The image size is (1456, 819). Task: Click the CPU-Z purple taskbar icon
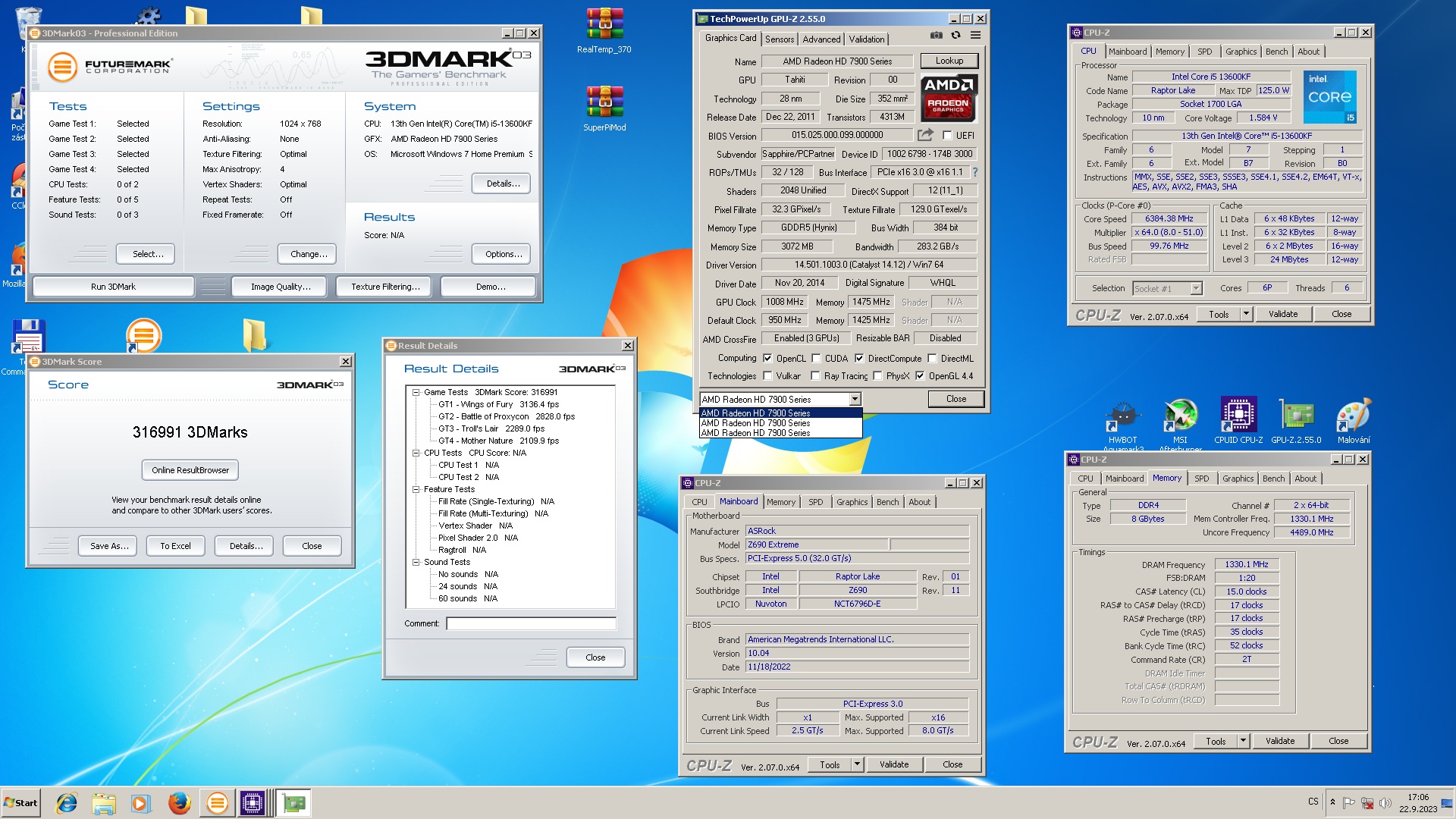click(x=253, y=802)
